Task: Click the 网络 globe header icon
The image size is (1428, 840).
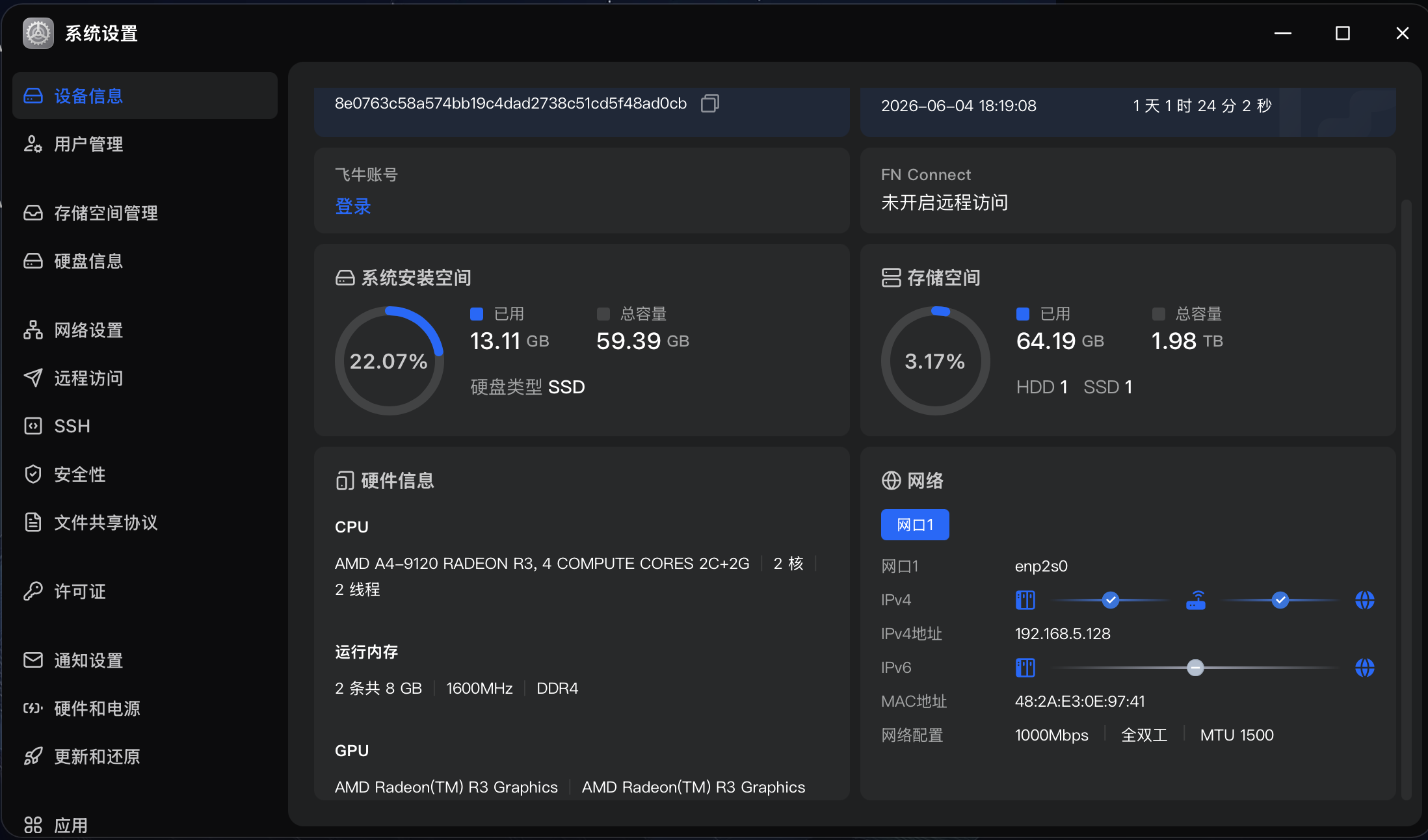Action: (x=892, y=481)
